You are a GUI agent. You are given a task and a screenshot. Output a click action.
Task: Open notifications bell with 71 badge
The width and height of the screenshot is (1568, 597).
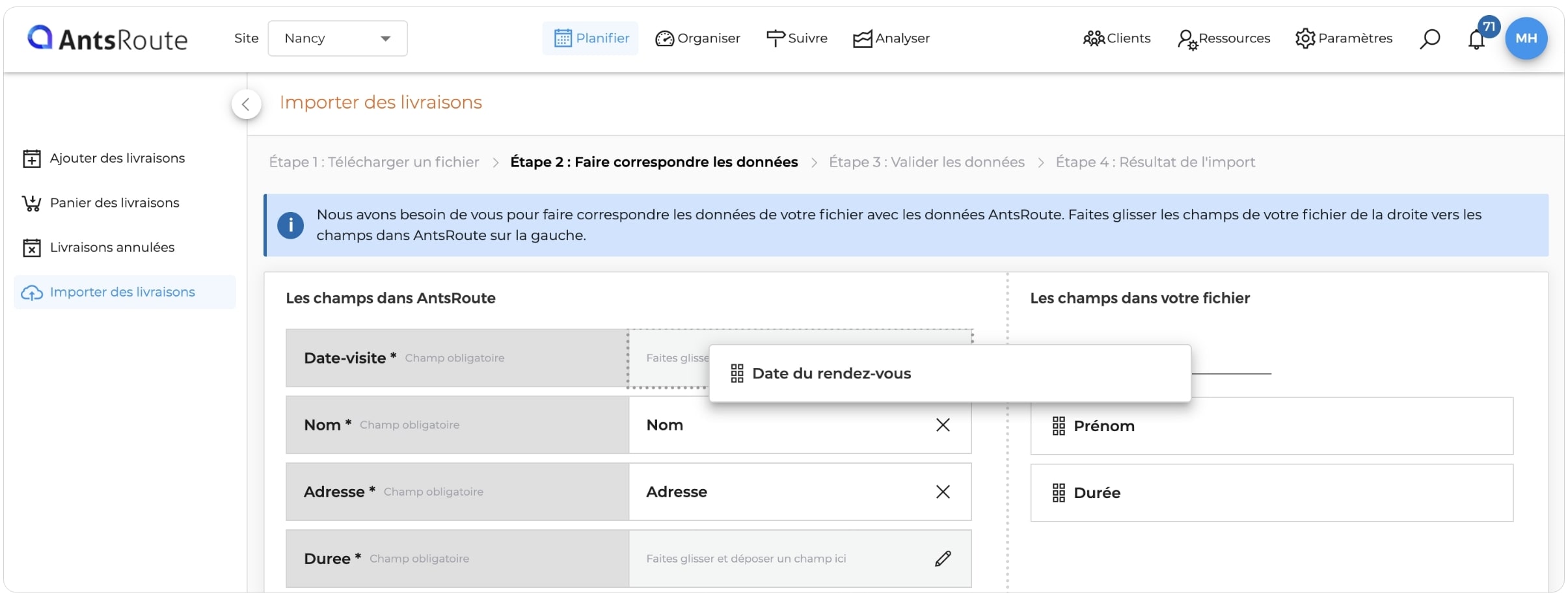point(1477,39)
